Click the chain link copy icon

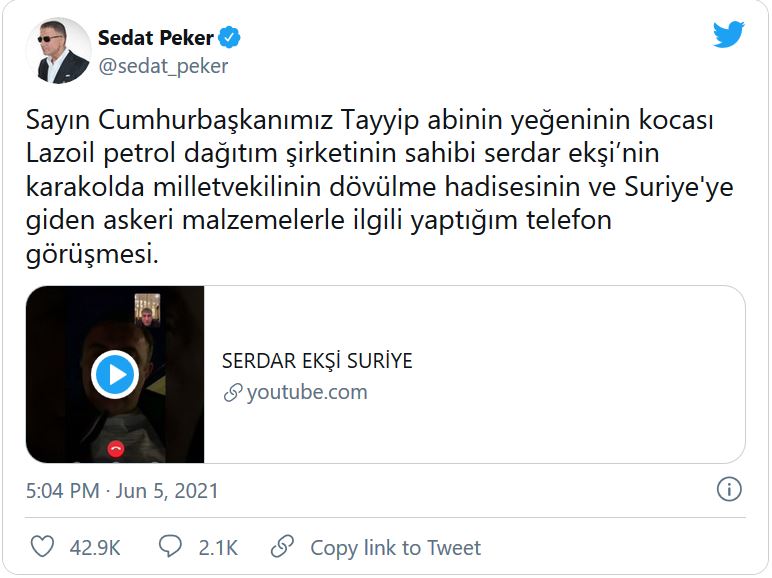(283, 547)
